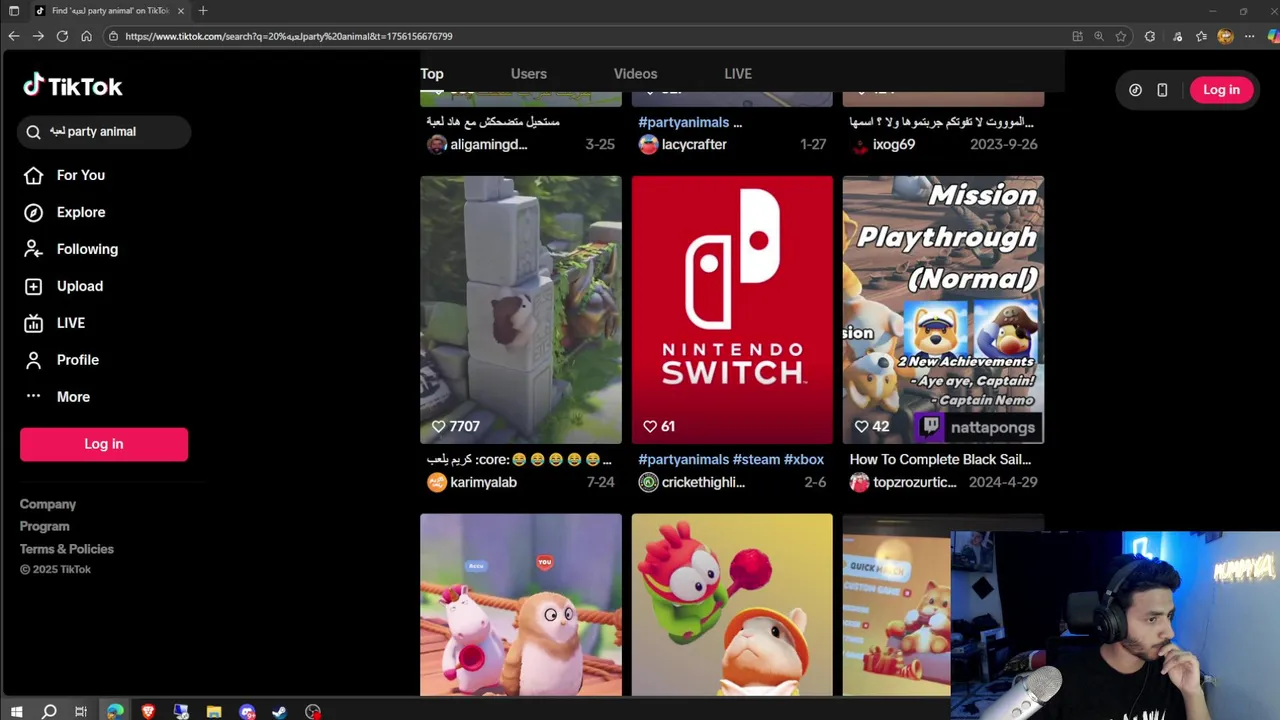Open File Explorer from the taskbar
Image resolution: width=1280 pixels, height=720 pixels.
214,712
